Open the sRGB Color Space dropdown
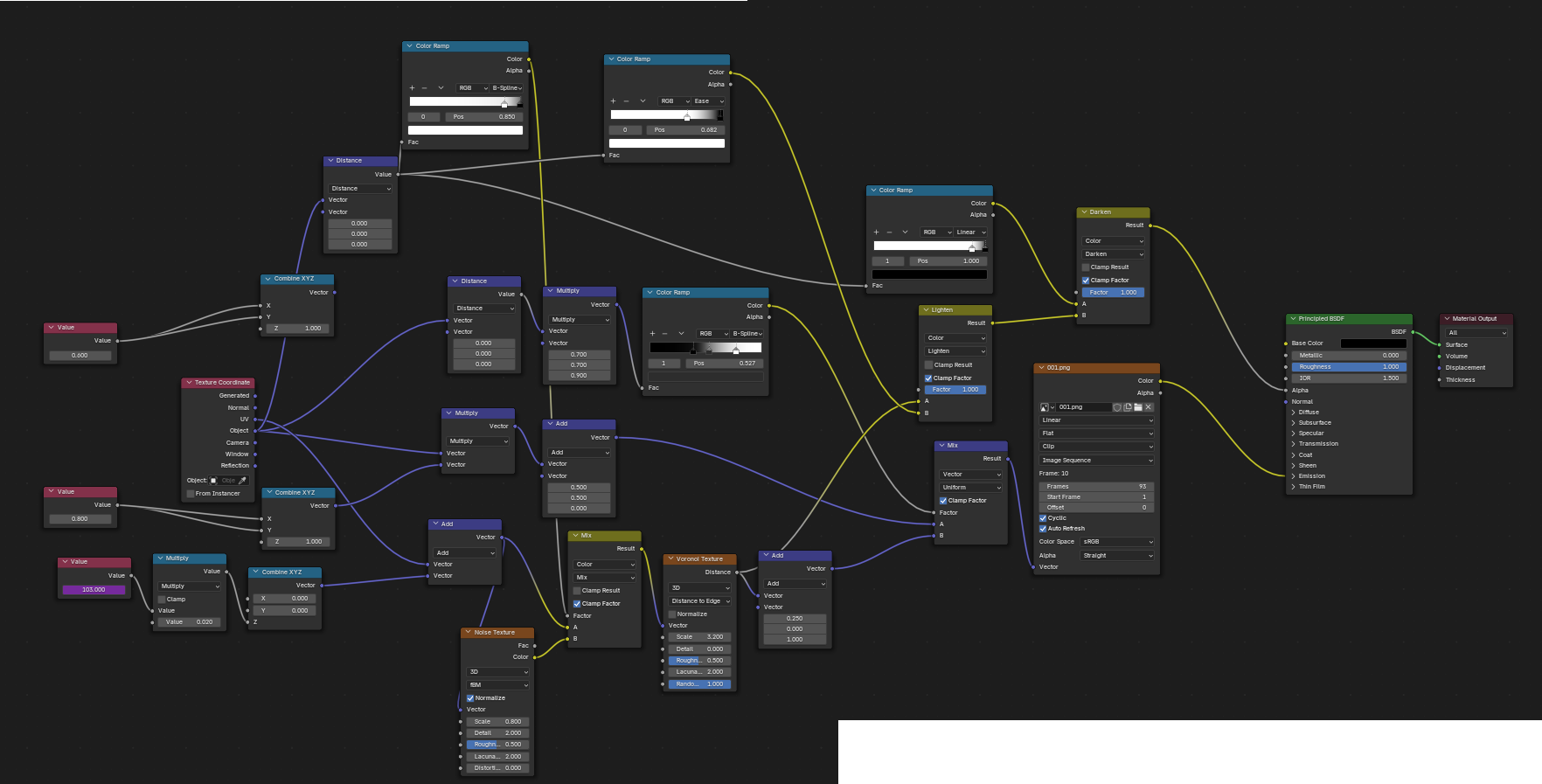The height and width of the screenshot is (784, 1542). click(x=1118, y=542)
